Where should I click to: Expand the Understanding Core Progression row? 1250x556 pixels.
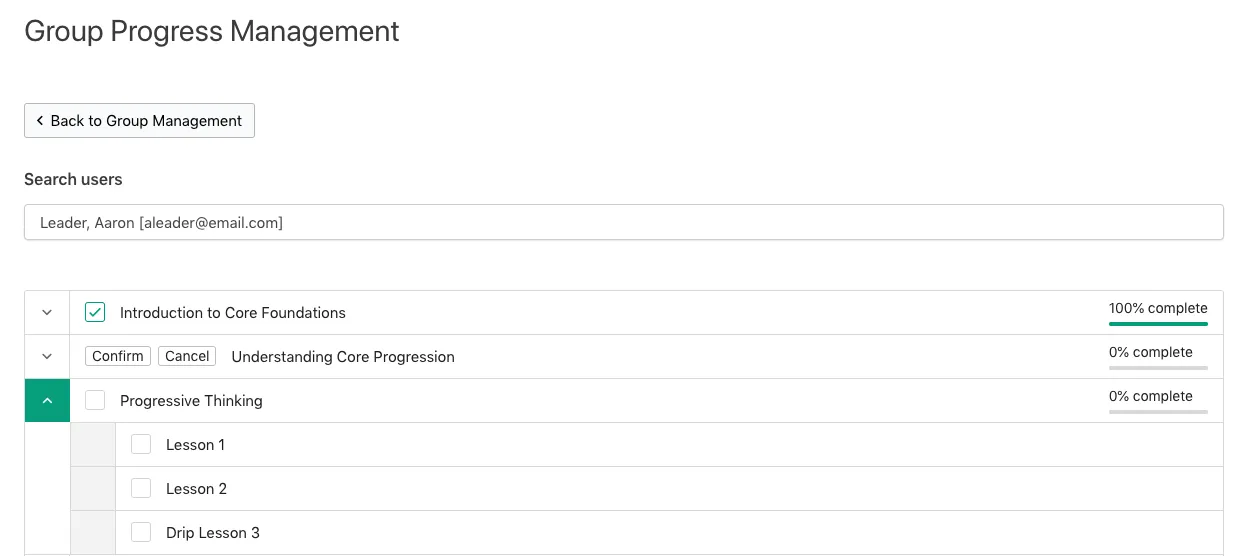tap(47, 357)
